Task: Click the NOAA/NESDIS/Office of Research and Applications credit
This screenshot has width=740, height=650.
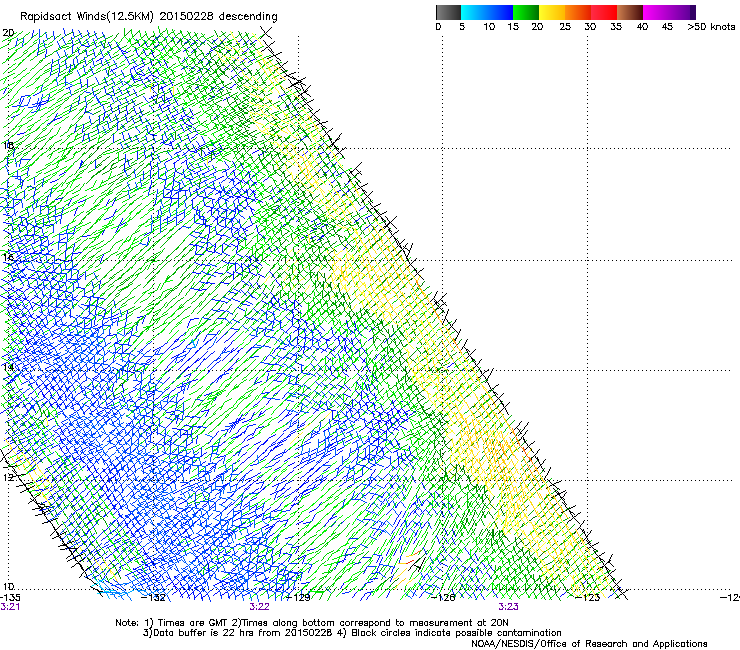Action: coord(589,644)
